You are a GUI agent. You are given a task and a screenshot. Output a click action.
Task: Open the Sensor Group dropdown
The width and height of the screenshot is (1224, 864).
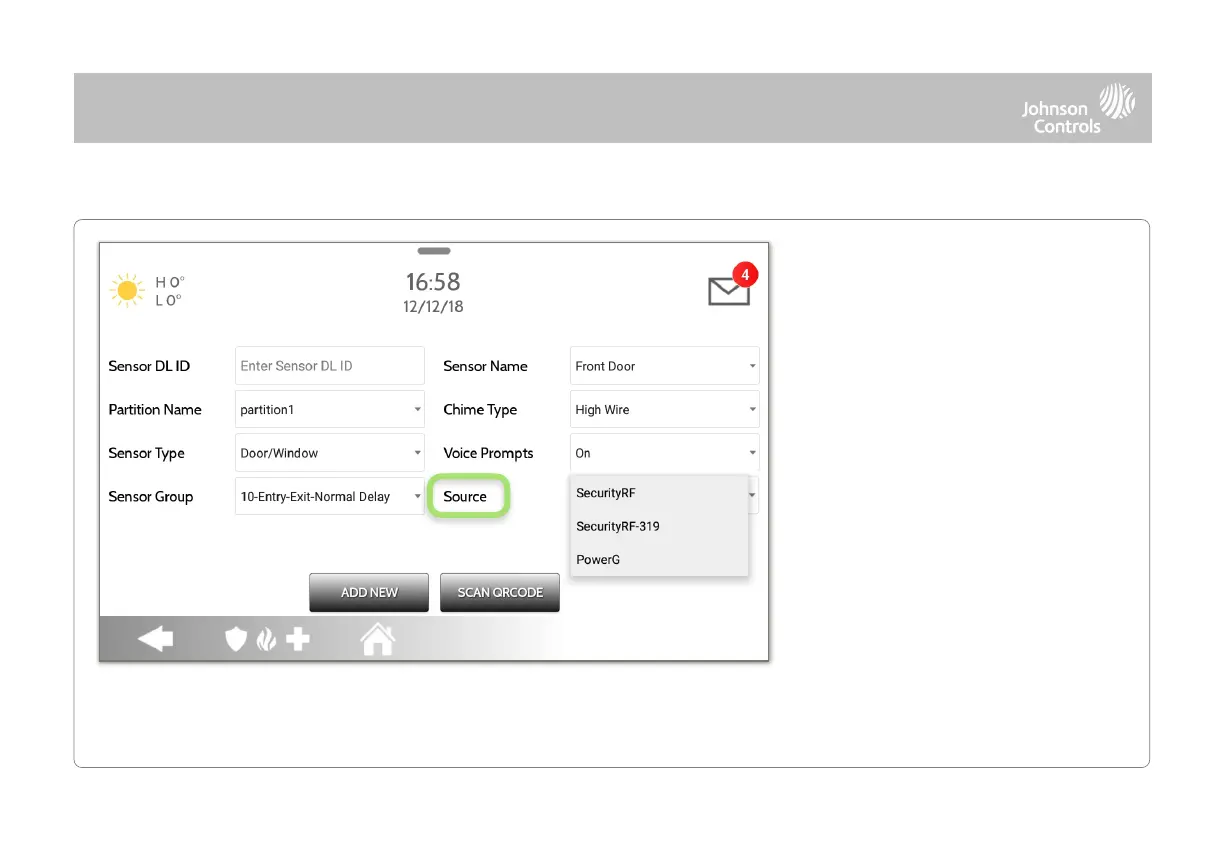[330, 497]
